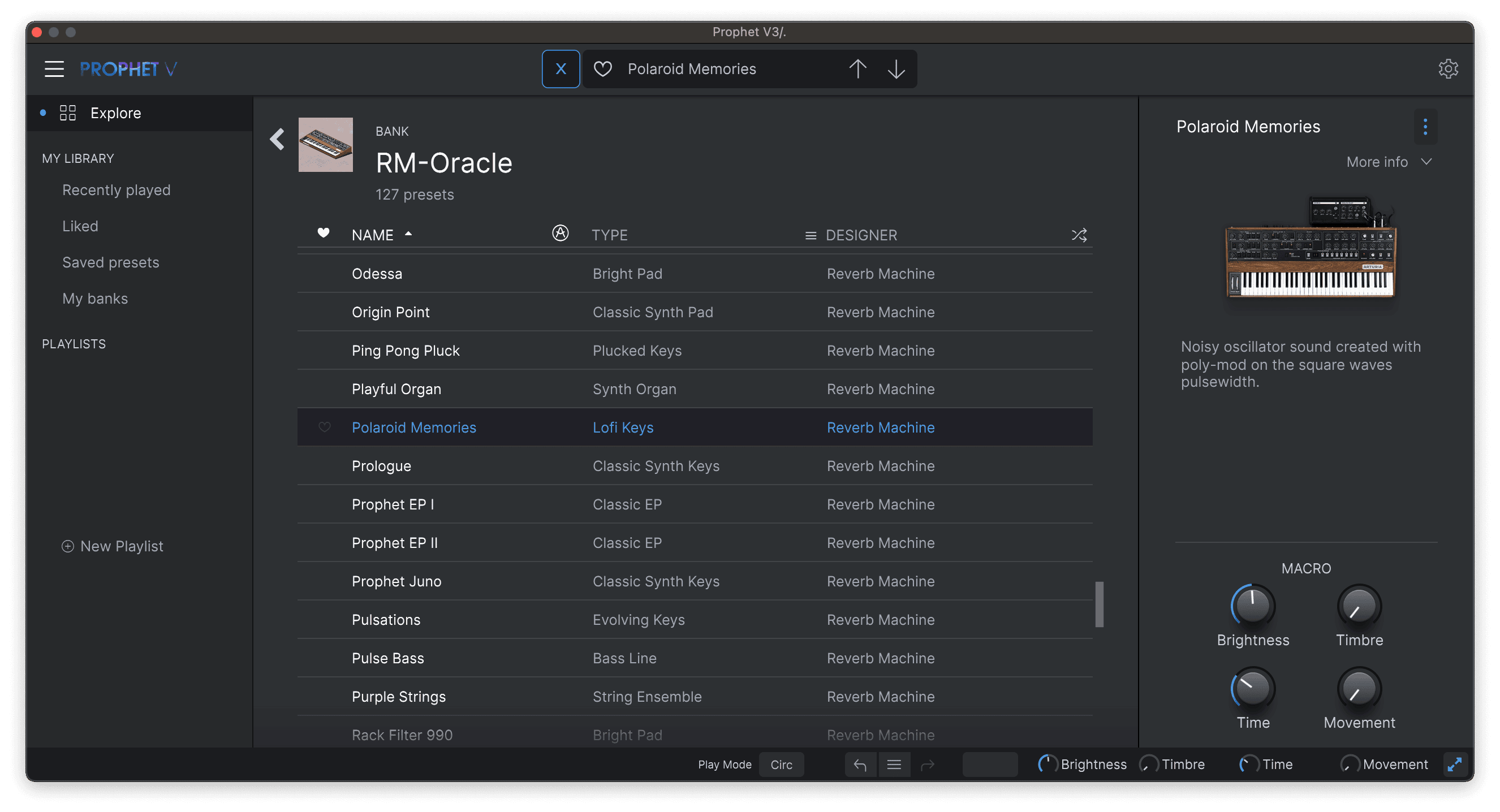Toggle liked filter in column header
The image size is (1500, 812).
(323, 234)
